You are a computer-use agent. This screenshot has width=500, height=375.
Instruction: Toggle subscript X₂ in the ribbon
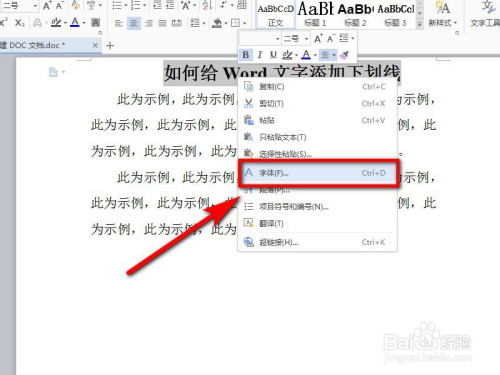click(x=19, y=23)
